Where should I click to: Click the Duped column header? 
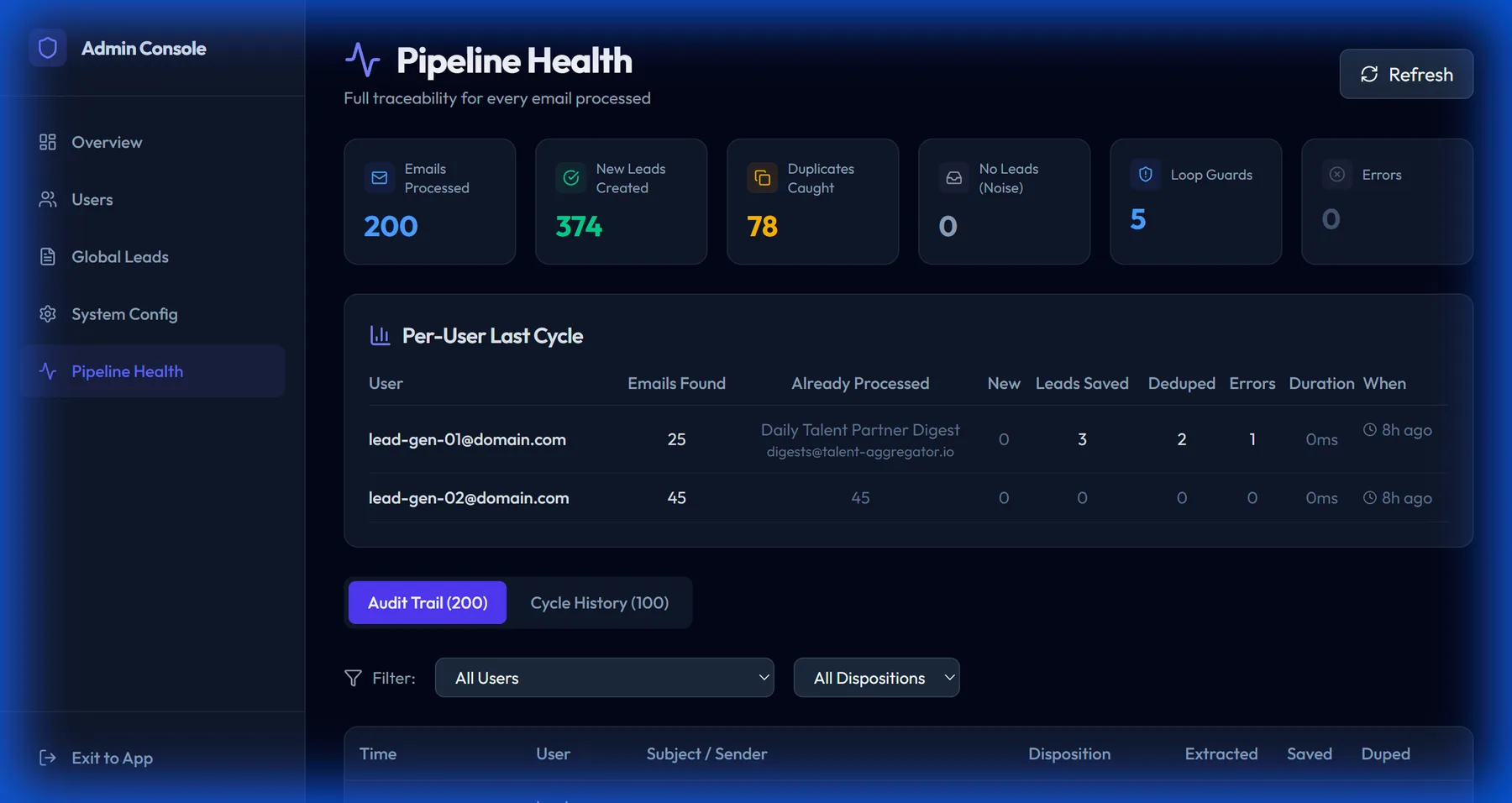click(1385, 753)
